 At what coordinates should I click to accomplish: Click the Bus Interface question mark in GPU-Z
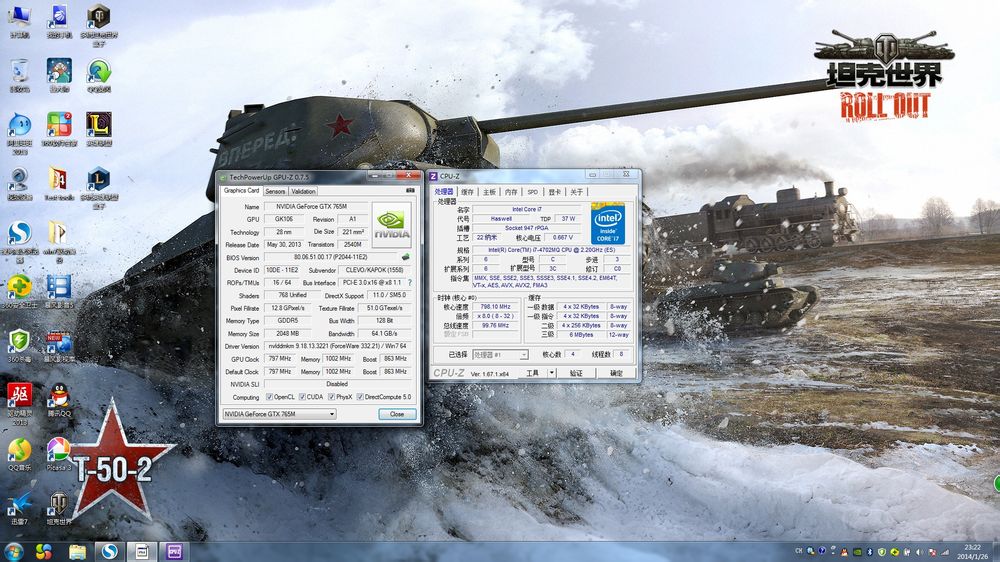coord(410,283)
